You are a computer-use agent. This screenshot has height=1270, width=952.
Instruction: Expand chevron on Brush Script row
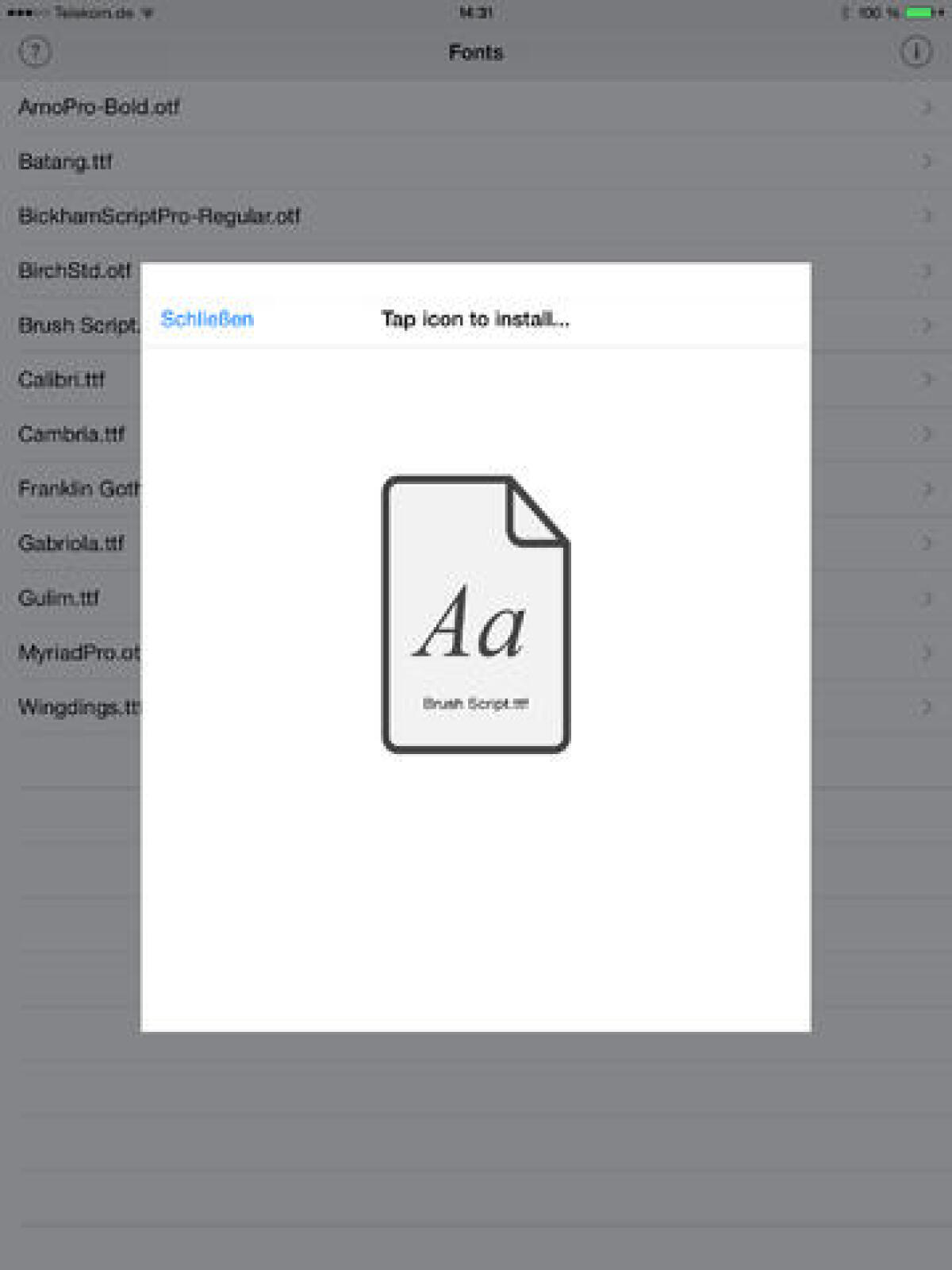coord(926,325)
